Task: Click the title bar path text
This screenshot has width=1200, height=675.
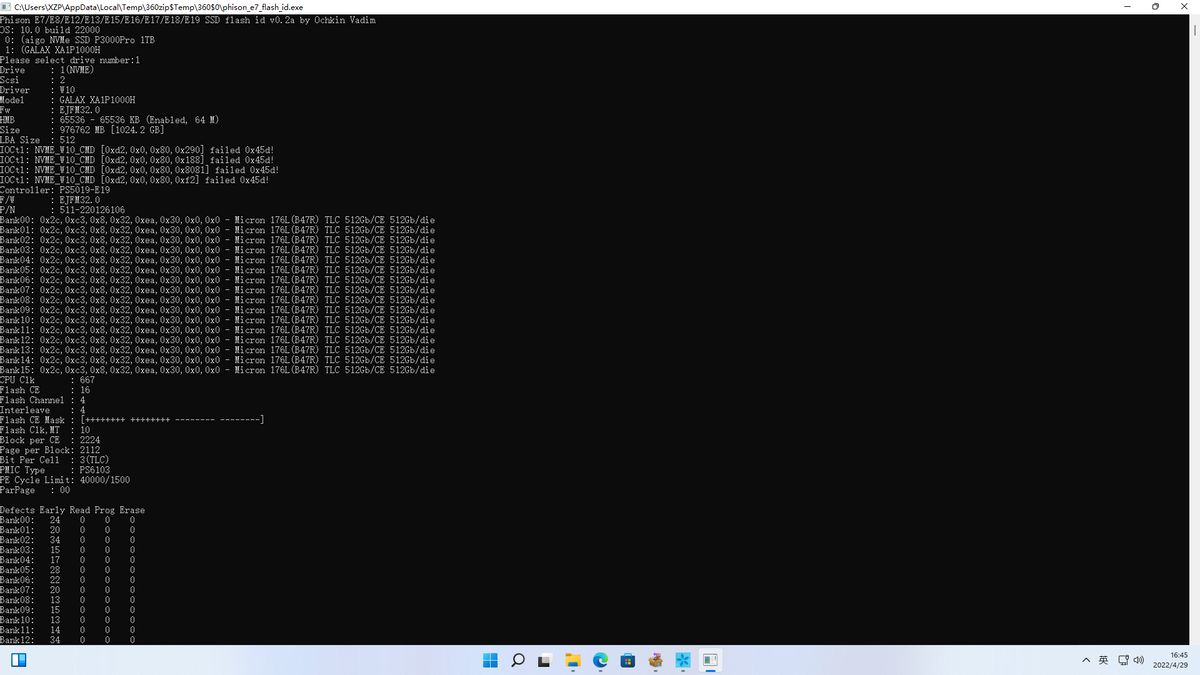Action: [157, 6]
